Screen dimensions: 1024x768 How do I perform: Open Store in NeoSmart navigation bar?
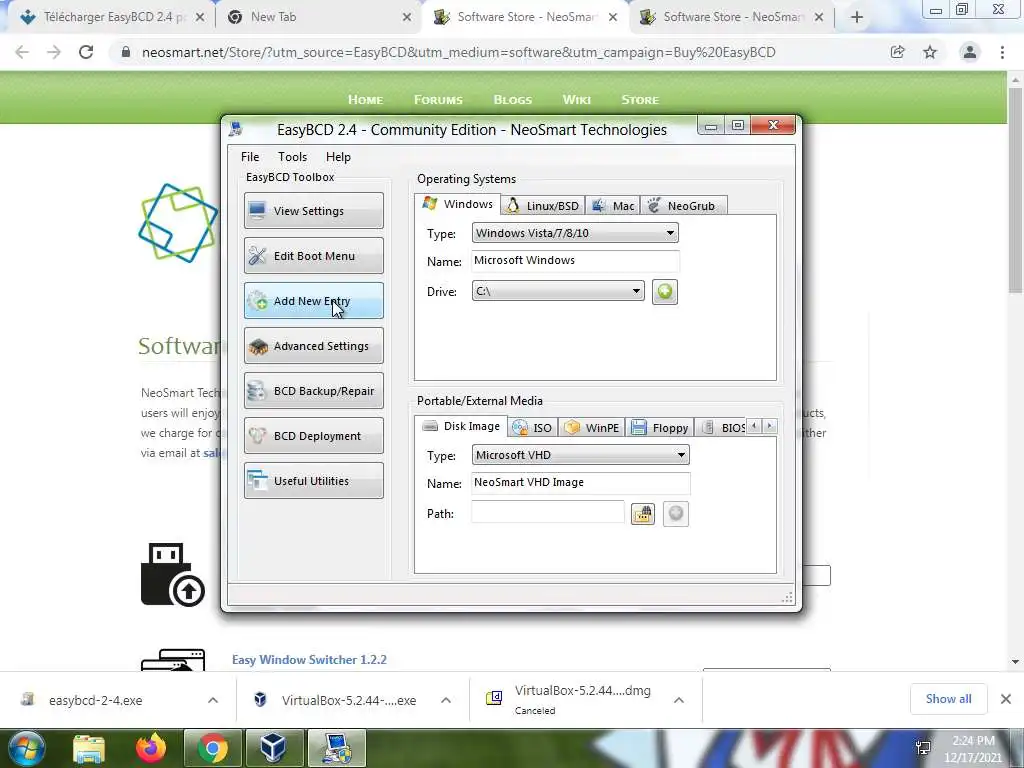tap(639, 99)
